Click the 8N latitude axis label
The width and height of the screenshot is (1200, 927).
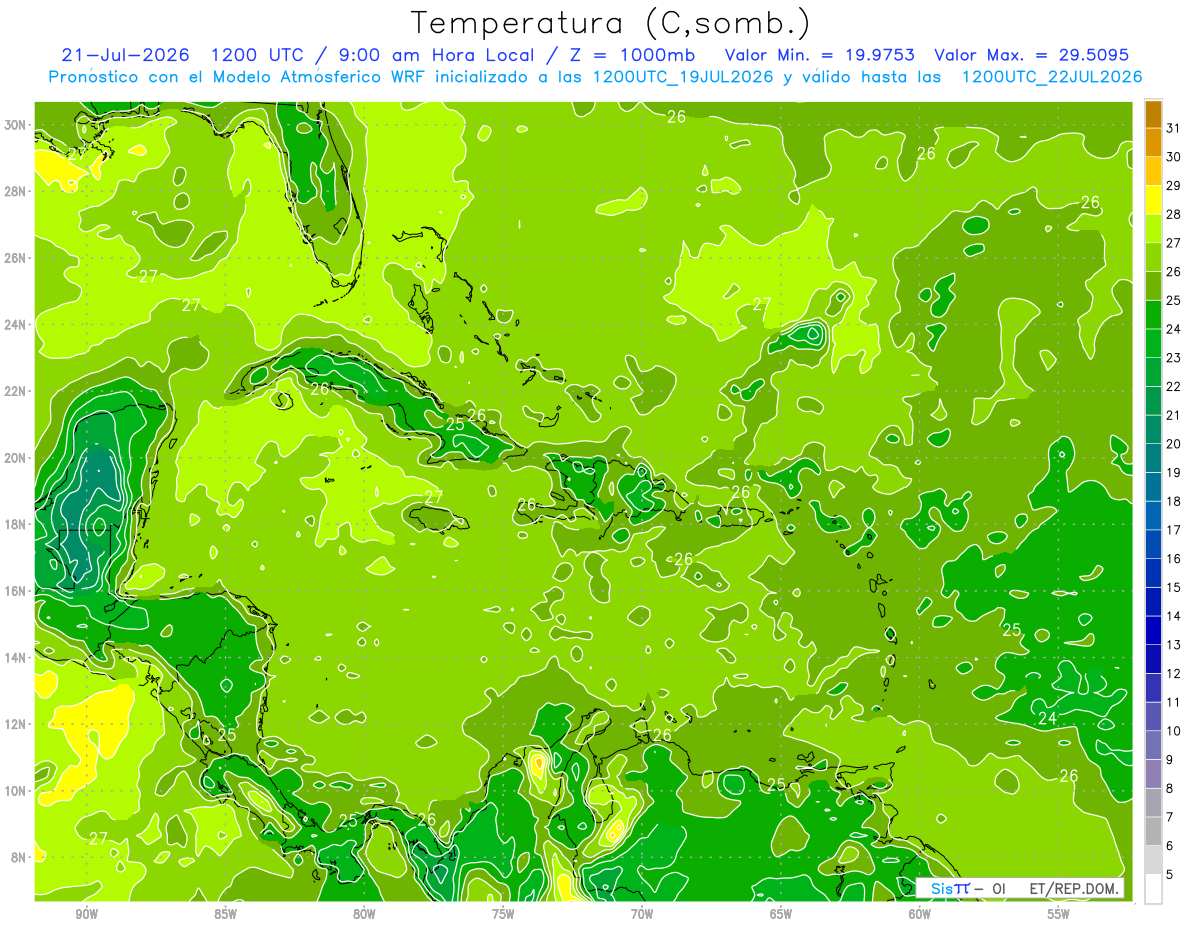tap(19, 857)
